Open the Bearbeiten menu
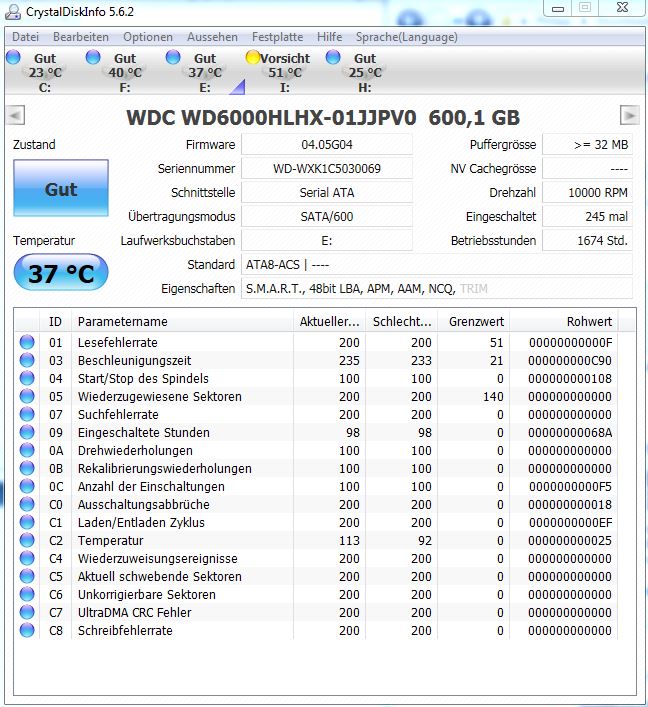The image size is (648, 707). (x=81, y=37)
